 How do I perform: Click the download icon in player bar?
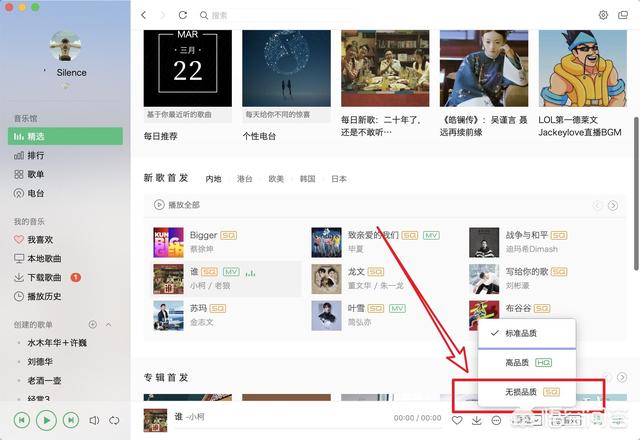(476, 420)
